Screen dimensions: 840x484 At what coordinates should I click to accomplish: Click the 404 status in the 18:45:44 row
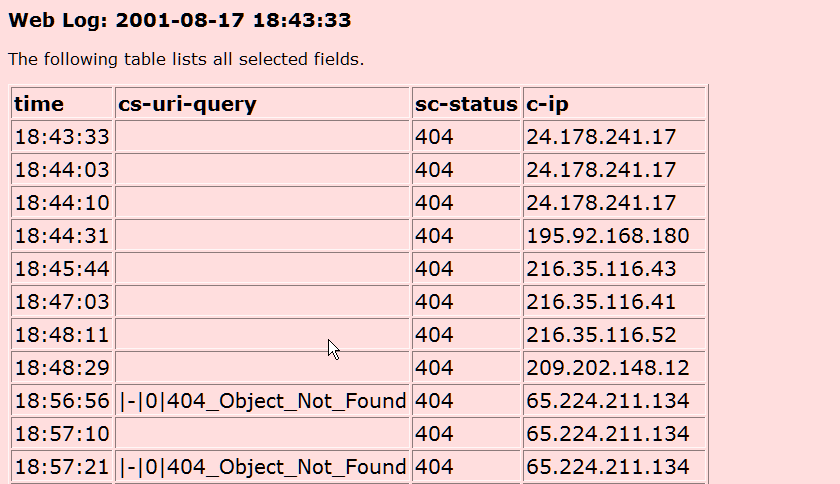434,269
